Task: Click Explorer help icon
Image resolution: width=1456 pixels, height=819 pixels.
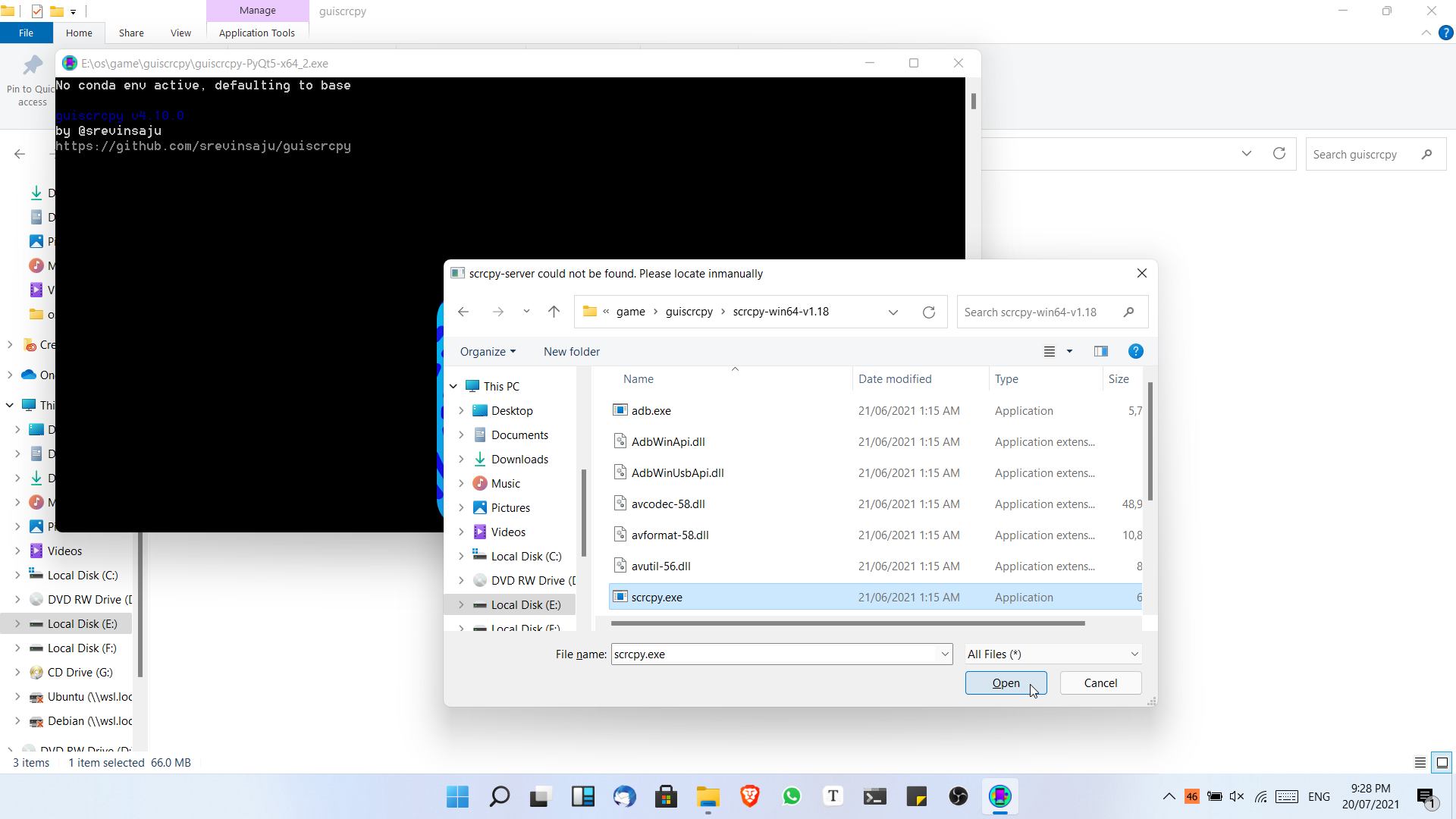Action: point(1446,33)
